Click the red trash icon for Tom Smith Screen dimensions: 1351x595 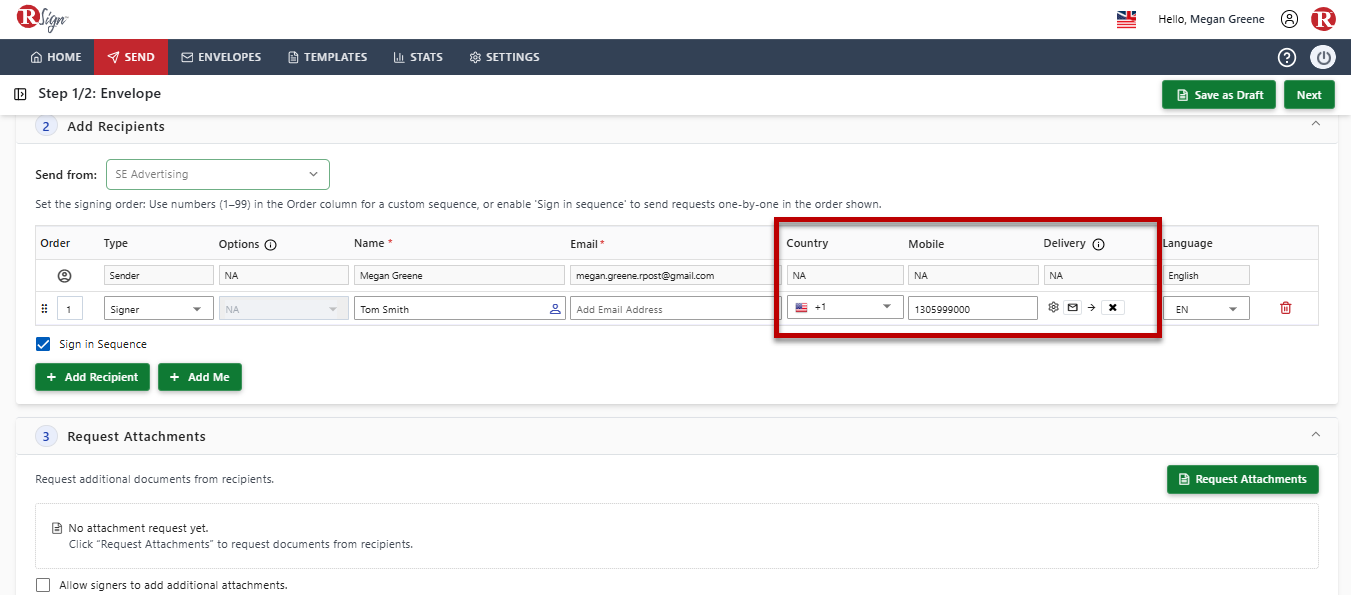point(1285,308)
